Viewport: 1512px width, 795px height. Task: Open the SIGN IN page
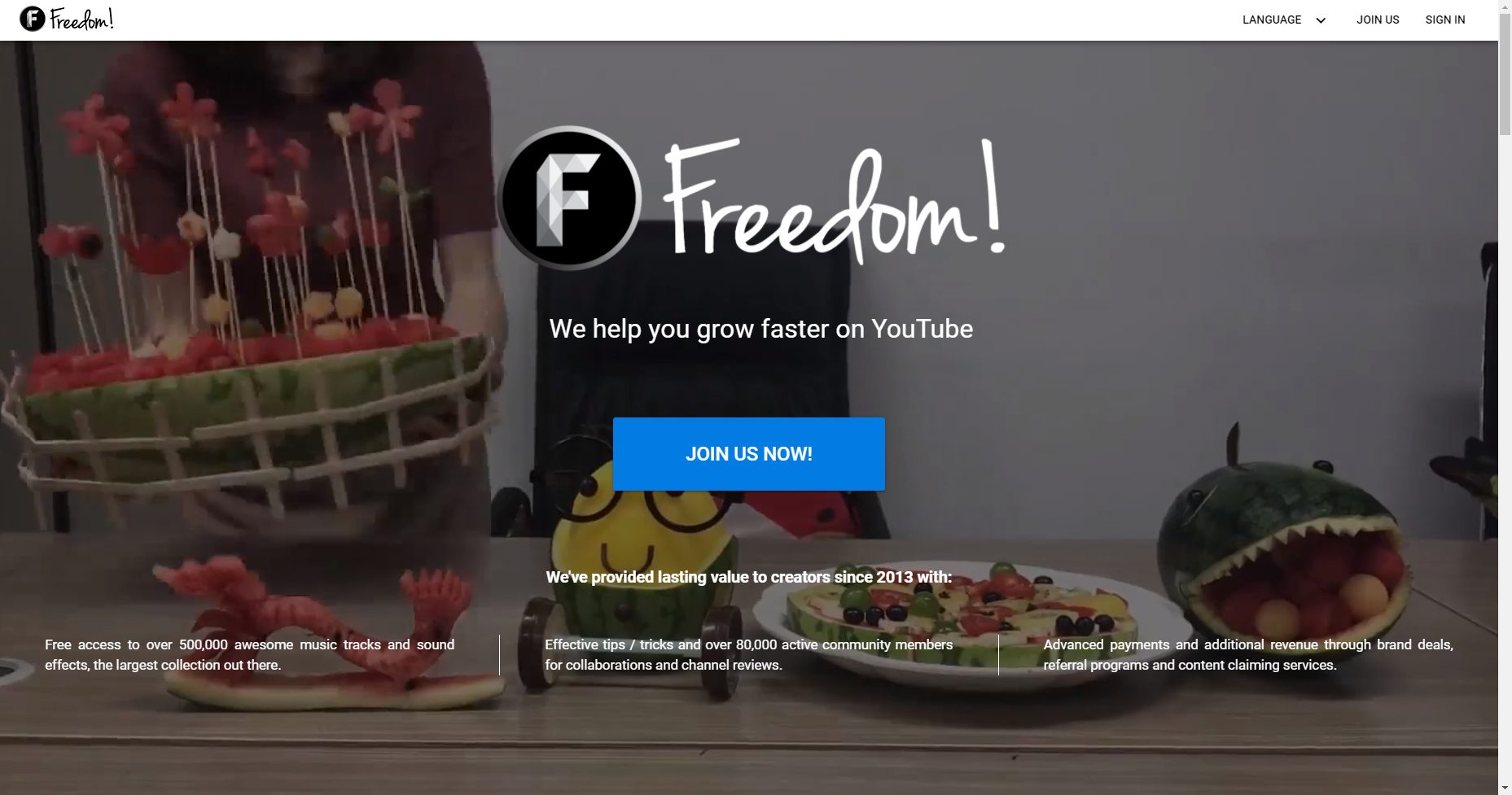click(x=1445, y=20)
